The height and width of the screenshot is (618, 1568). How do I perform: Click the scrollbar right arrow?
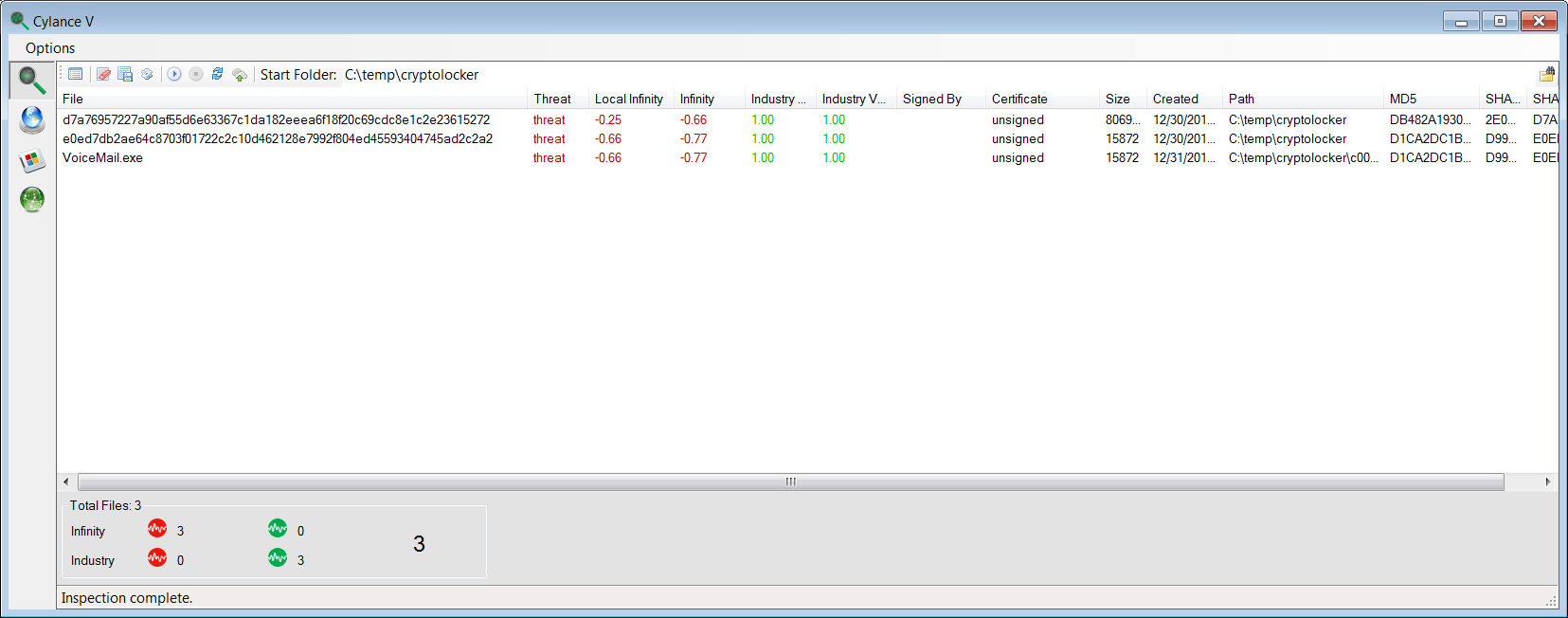point(1548,482)
